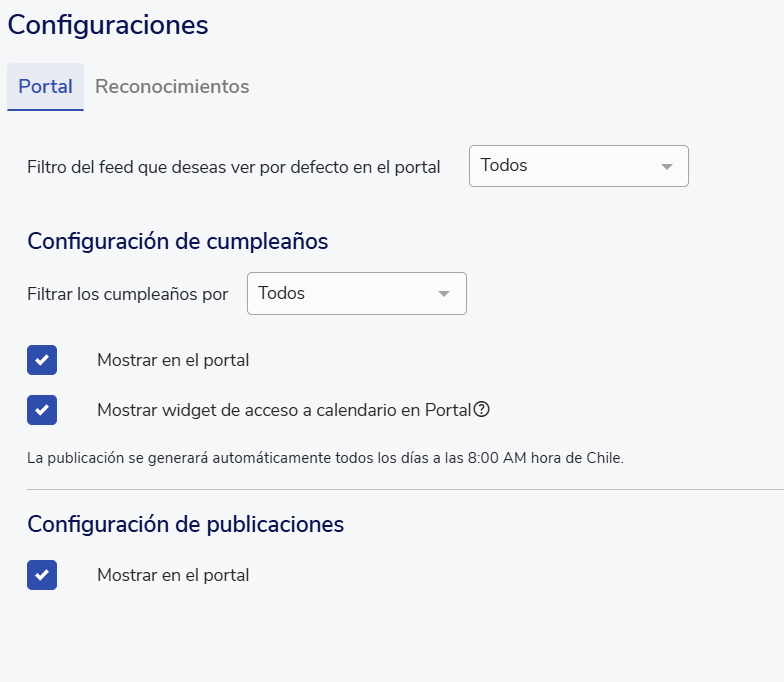This screenshot has height=682, width=784.
Task: Click the 'Filtrar los cumpleaños por' label
Action: [128, 294]
